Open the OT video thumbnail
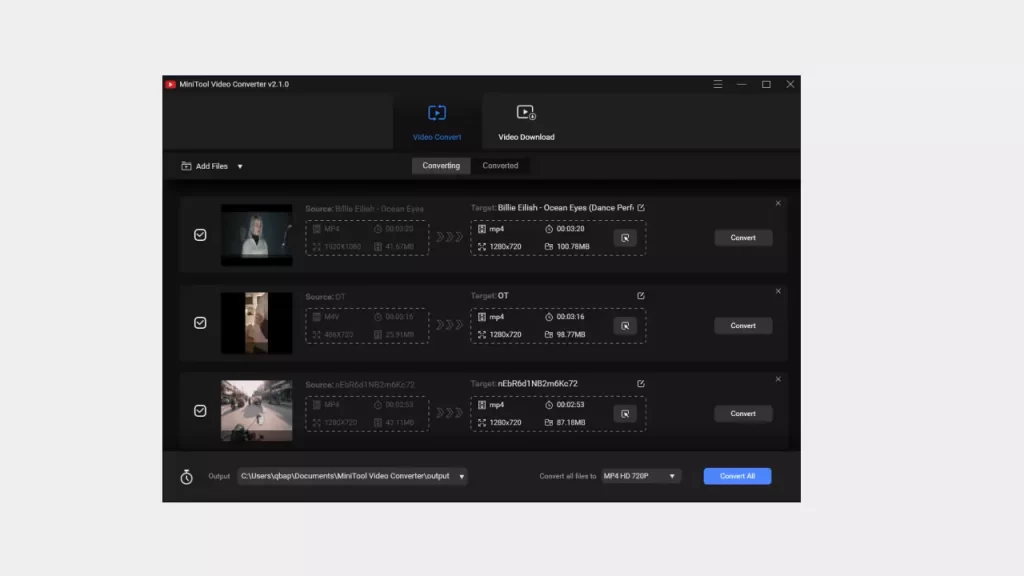1024x576 pixels. (257, 323)
